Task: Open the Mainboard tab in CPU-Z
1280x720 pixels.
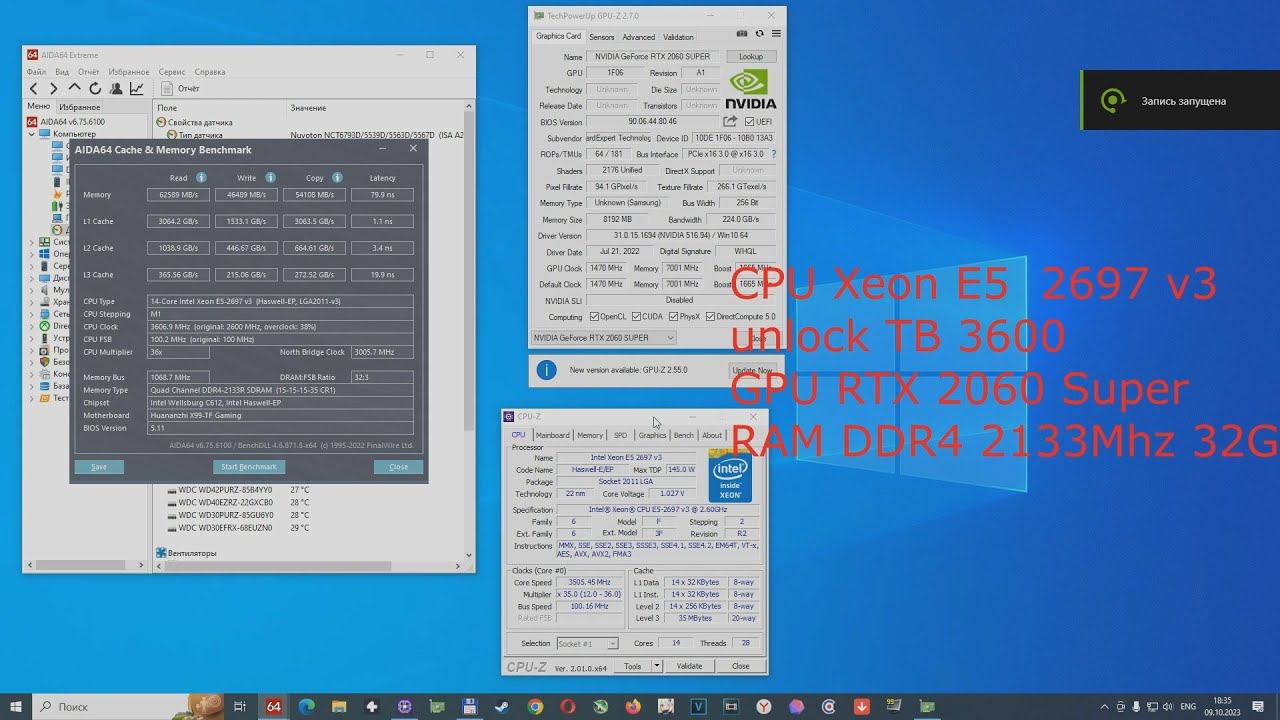Action: pos(552,435)
